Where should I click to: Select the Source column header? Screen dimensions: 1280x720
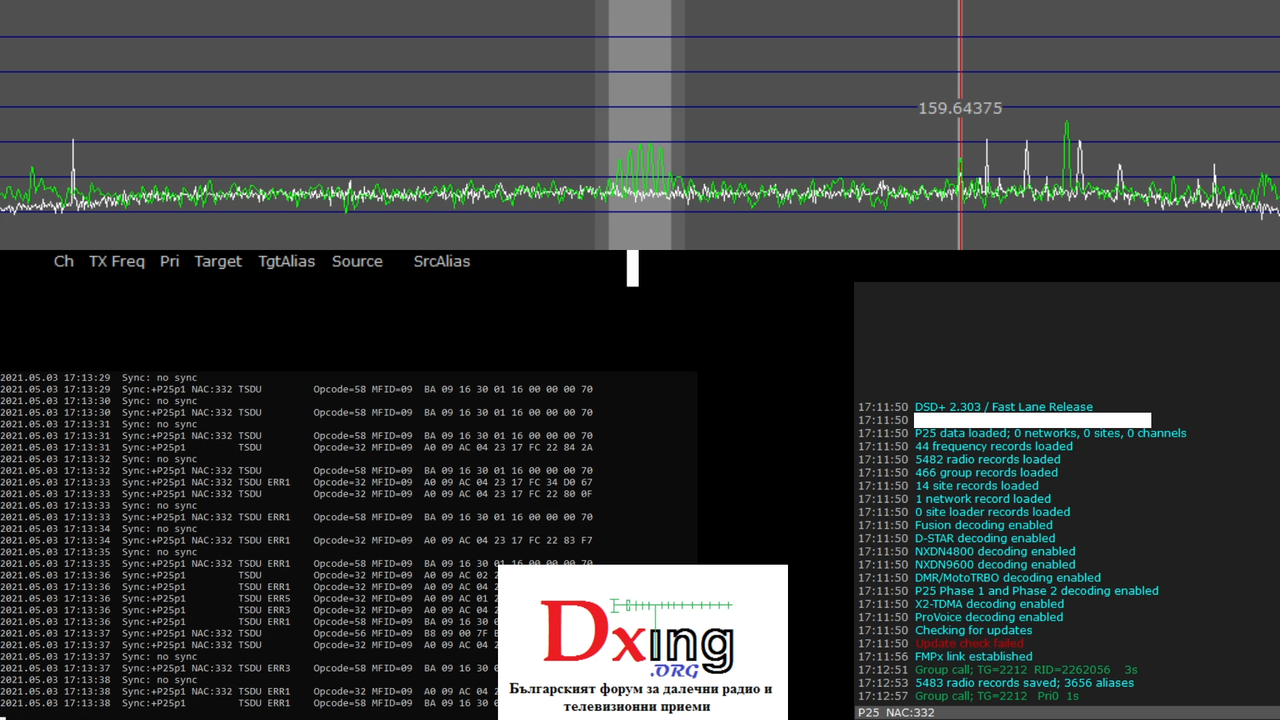(x=357, y=261)
